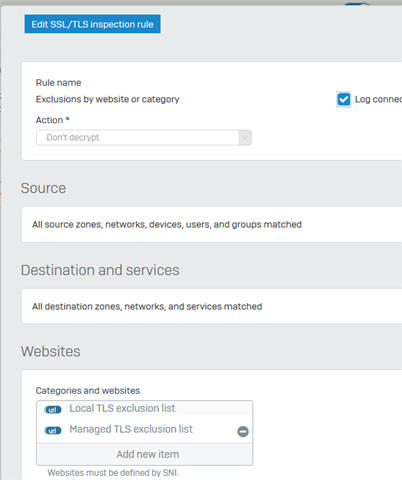Untick the Log connections checkbox

[x=343, y=99]
